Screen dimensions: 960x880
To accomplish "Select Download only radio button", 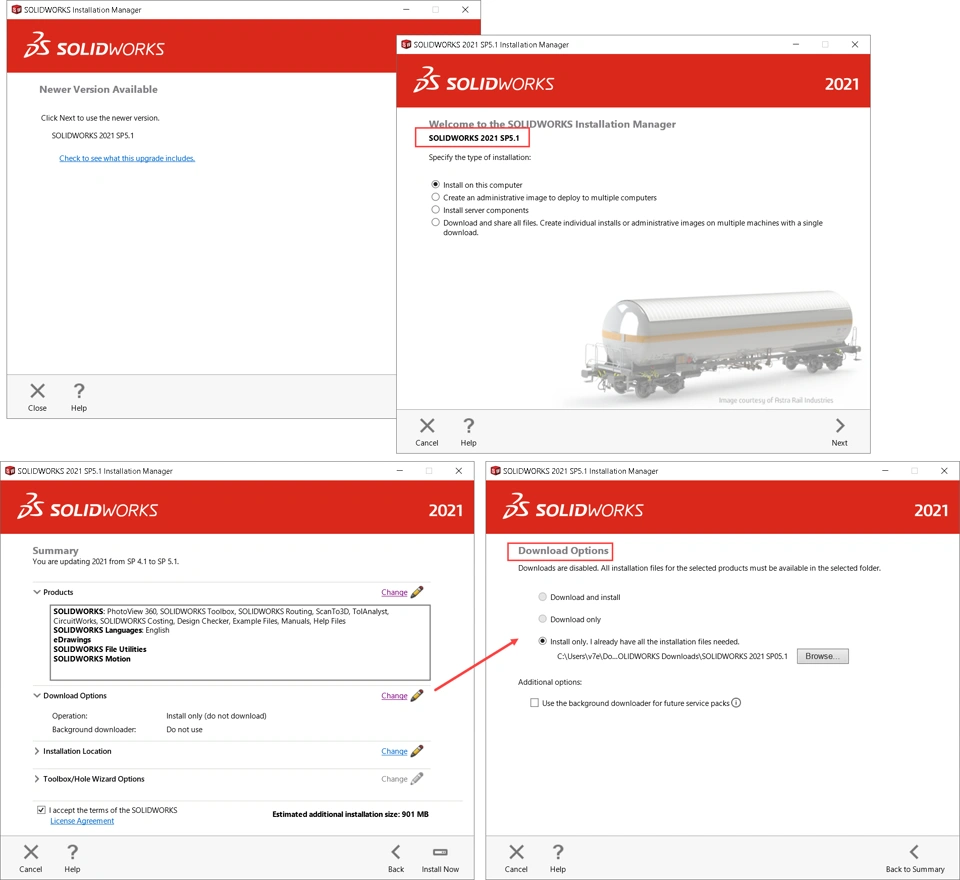I will (542, 619).
